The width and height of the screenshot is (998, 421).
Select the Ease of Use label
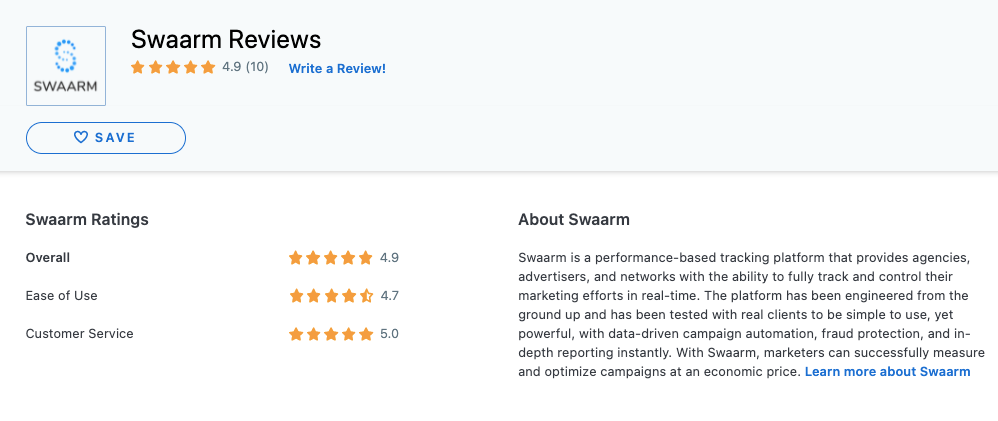pos(62,296)
